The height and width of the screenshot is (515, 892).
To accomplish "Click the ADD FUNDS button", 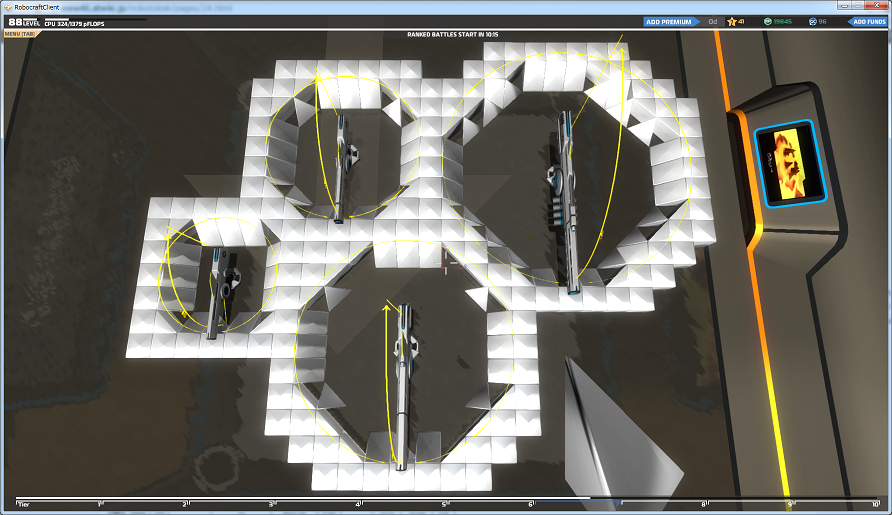I will coord(867,22).
